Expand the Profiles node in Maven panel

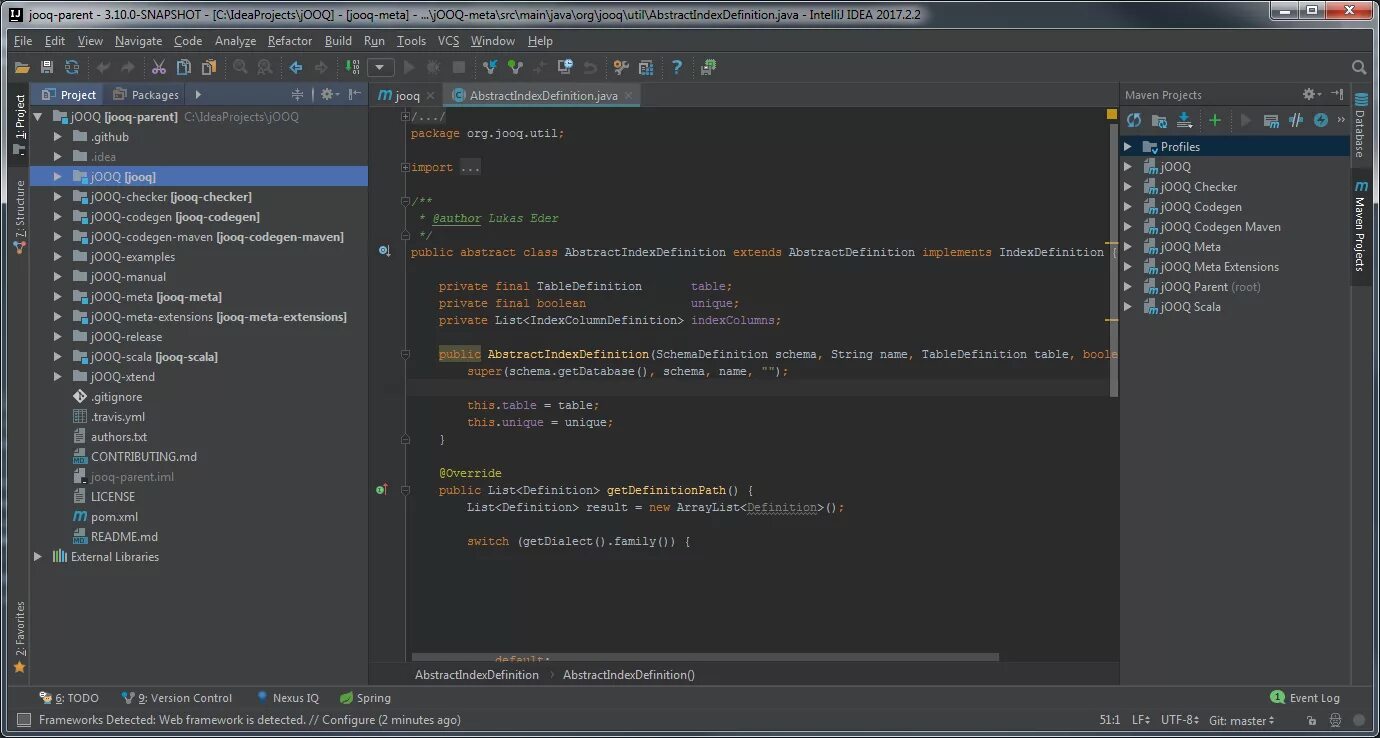pos(1128,147)
